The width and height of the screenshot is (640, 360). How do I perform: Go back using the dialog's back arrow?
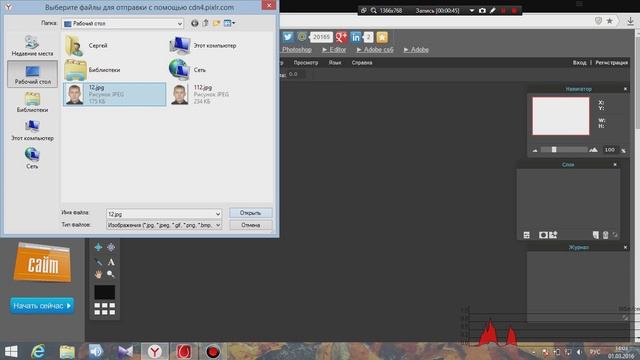pyautogui.click(x=195, y=23)
